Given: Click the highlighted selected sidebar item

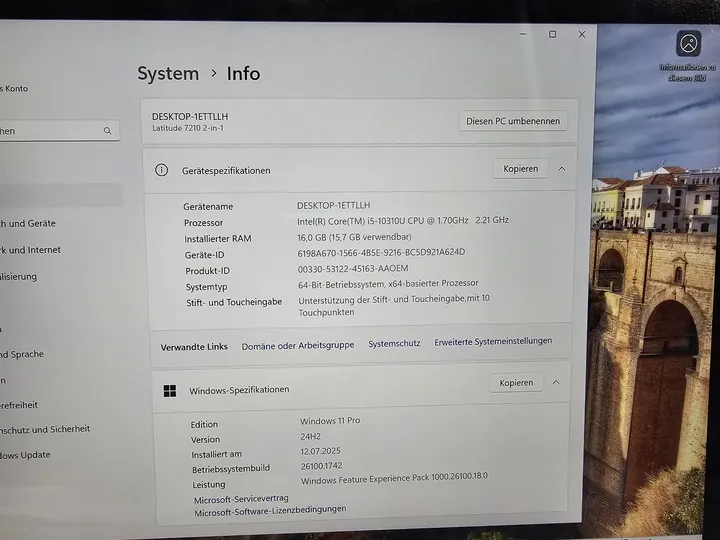Looking at the screenshot, I should [x=61, y=195].
